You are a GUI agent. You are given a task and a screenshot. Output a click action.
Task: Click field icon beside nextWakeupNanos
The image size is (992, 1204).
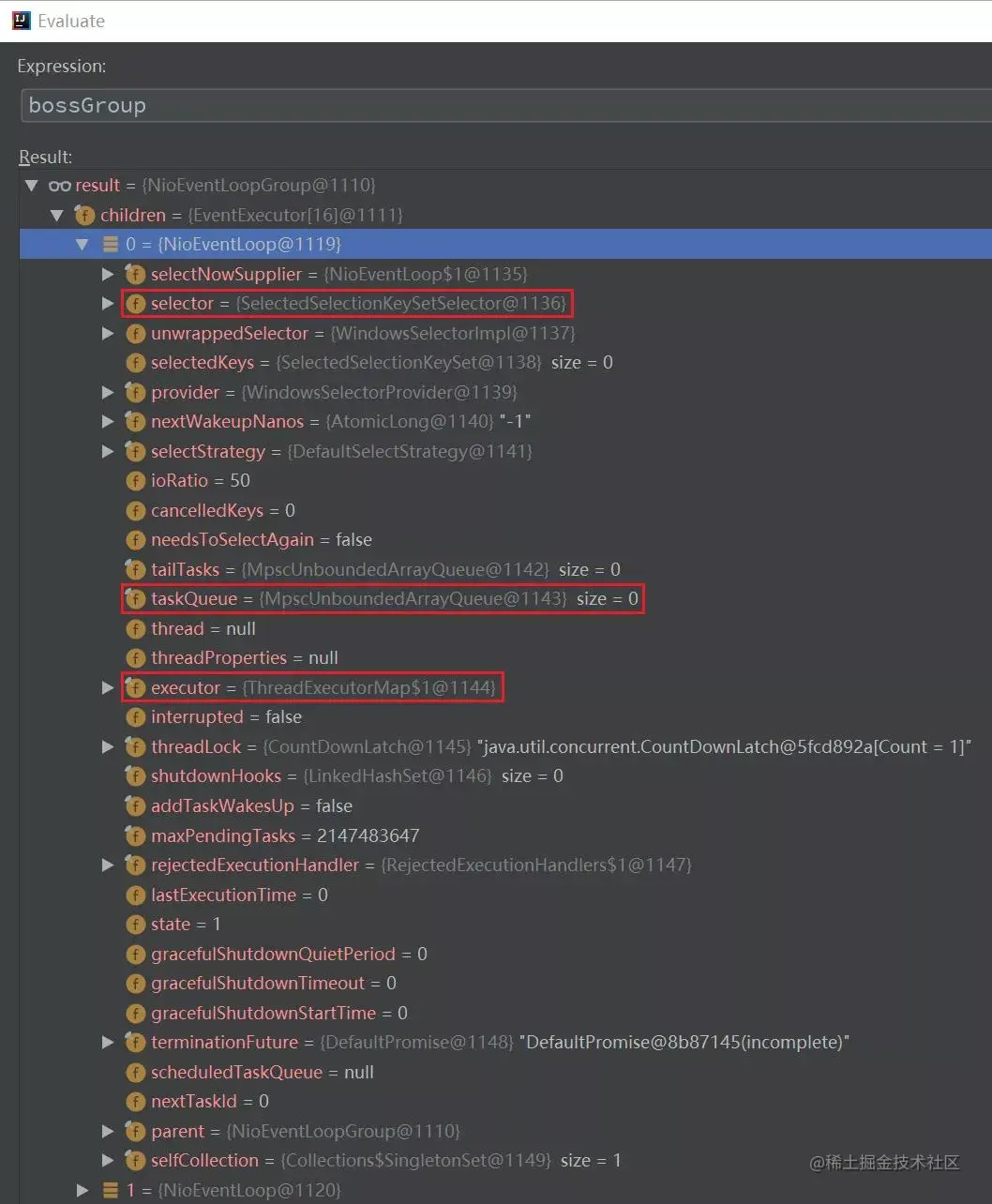pyautogui.click(x=135, y=422)
